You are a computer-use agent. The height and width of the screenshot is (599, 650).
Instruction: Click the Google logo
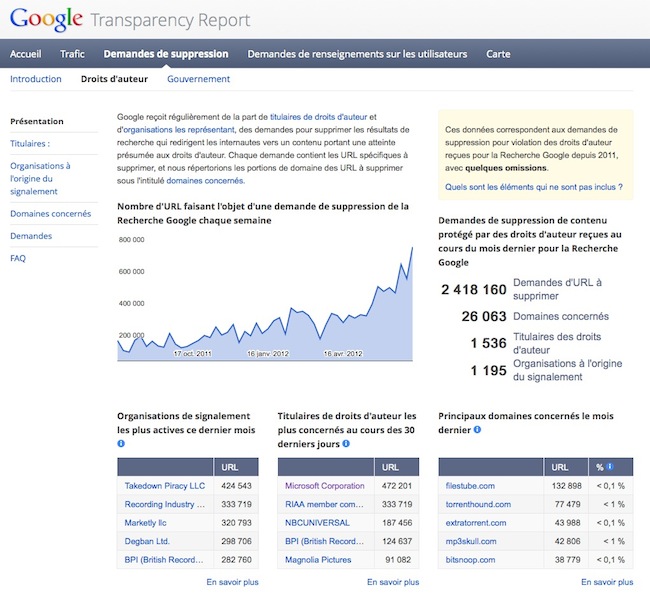click(x=46, y=19)
